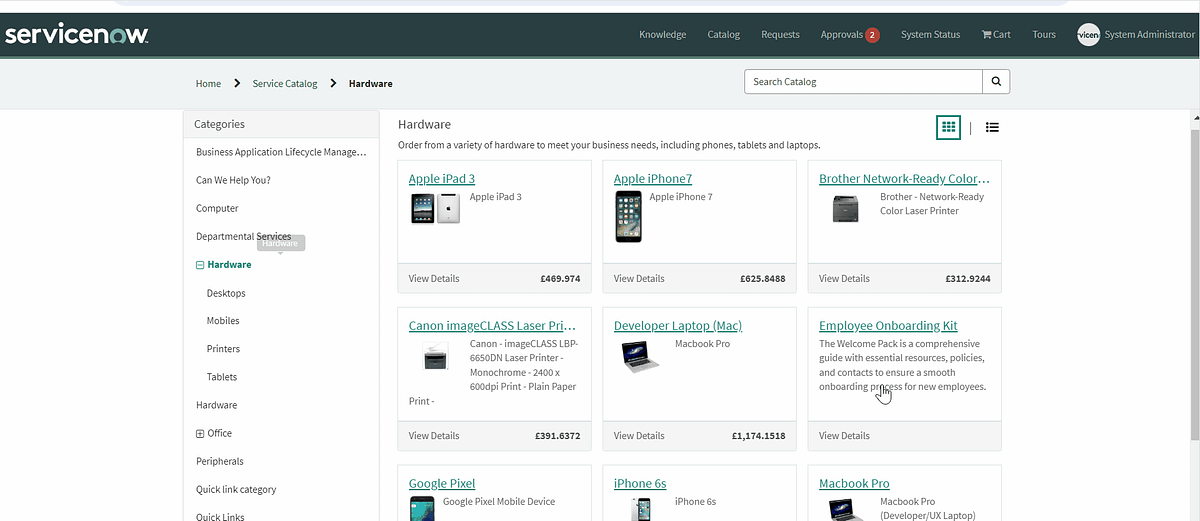Focus the Search Catalog input field
The height and width of the screenshot is (521, 1200).
click(x=863, y=82)
